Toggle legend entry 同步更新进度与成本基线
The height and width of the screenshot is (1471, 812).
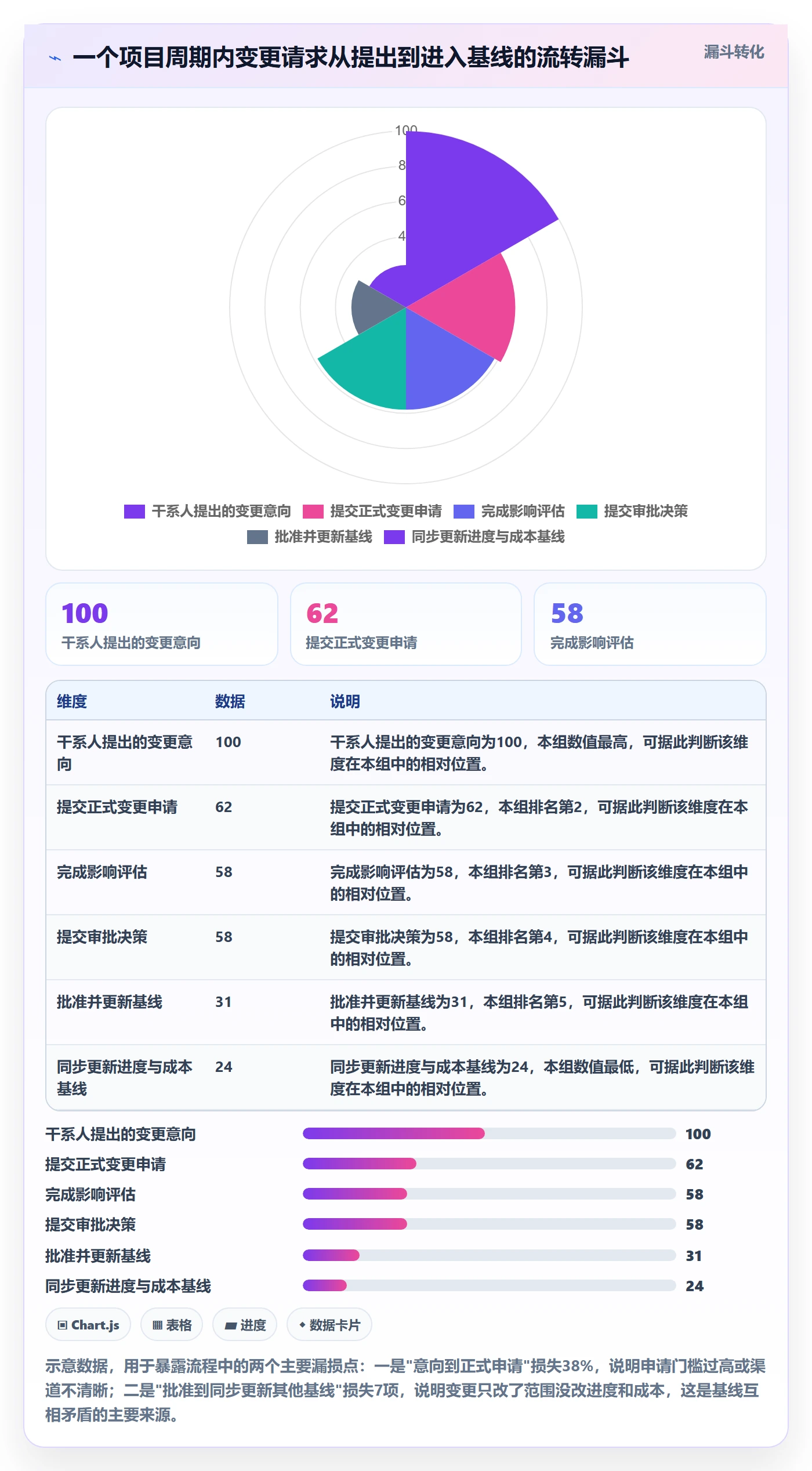[x=474, y=537]
